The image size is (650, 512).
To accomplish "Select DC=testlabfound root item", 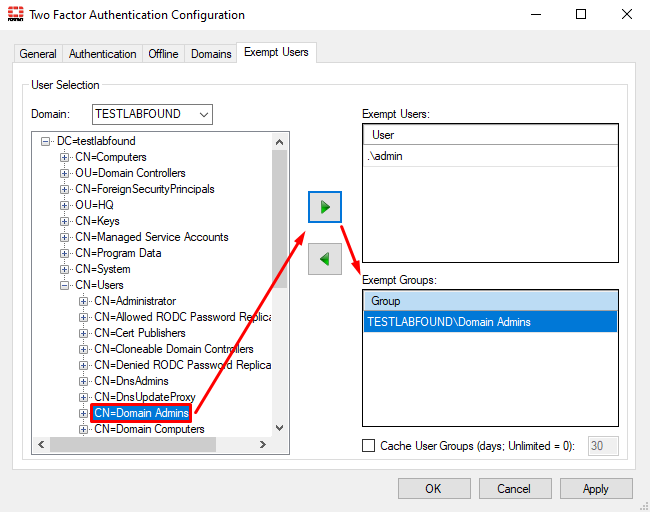I will point(96,141).
